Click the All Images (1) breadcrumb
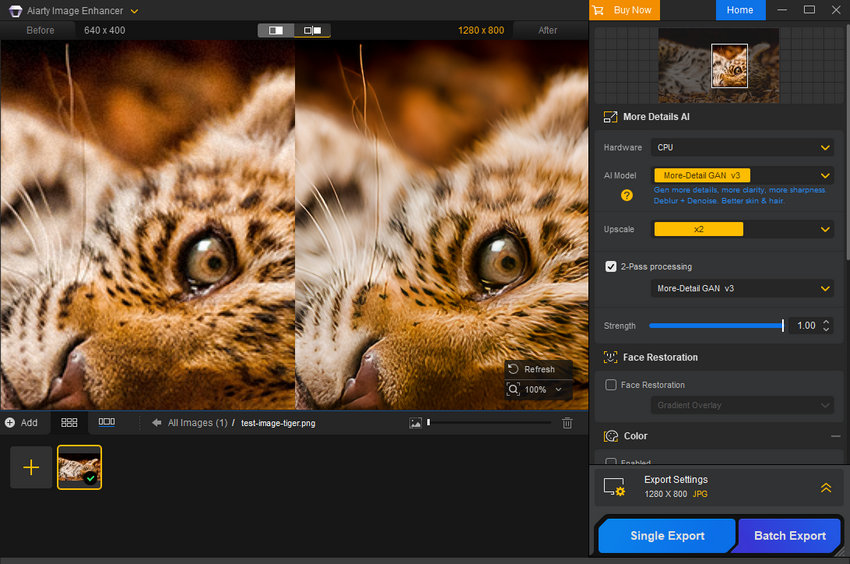850x564 pixels. point(198,422)
